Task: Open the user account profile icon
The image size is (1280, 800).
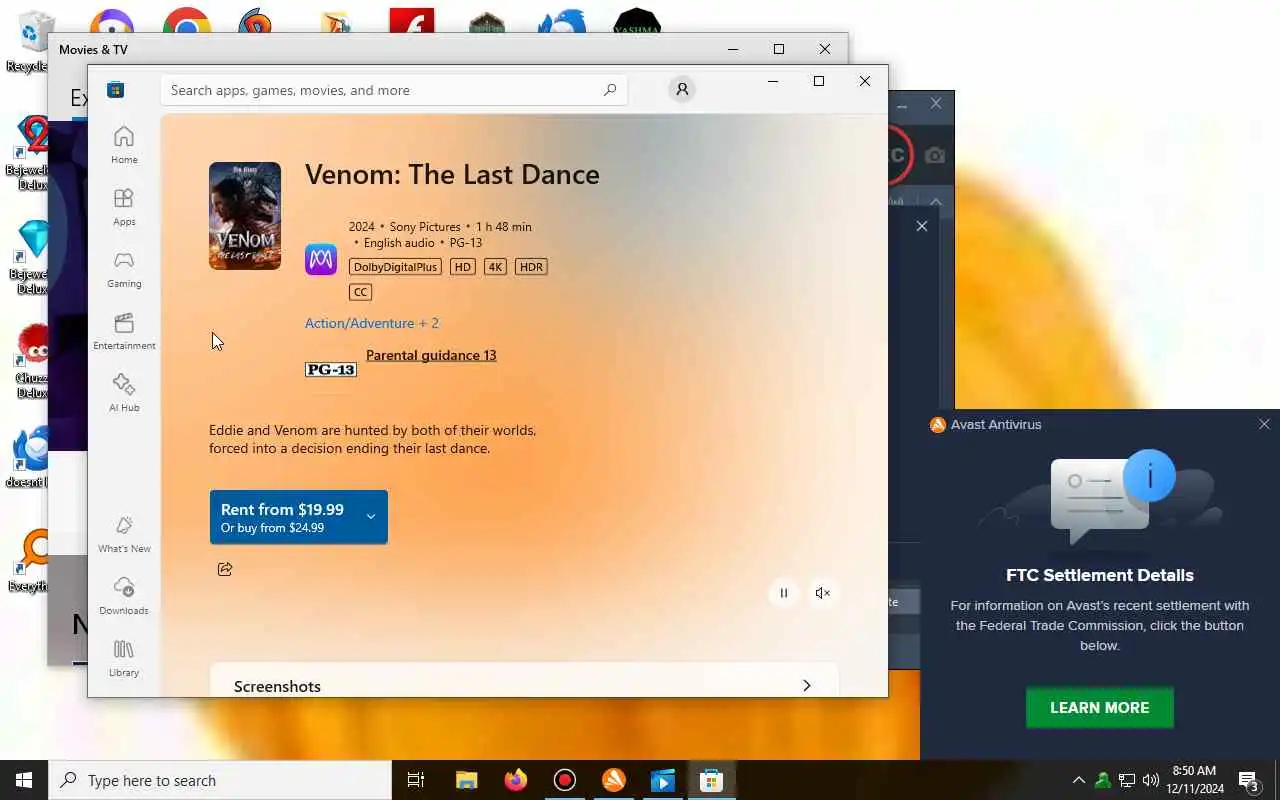Action: click(682, 89)
